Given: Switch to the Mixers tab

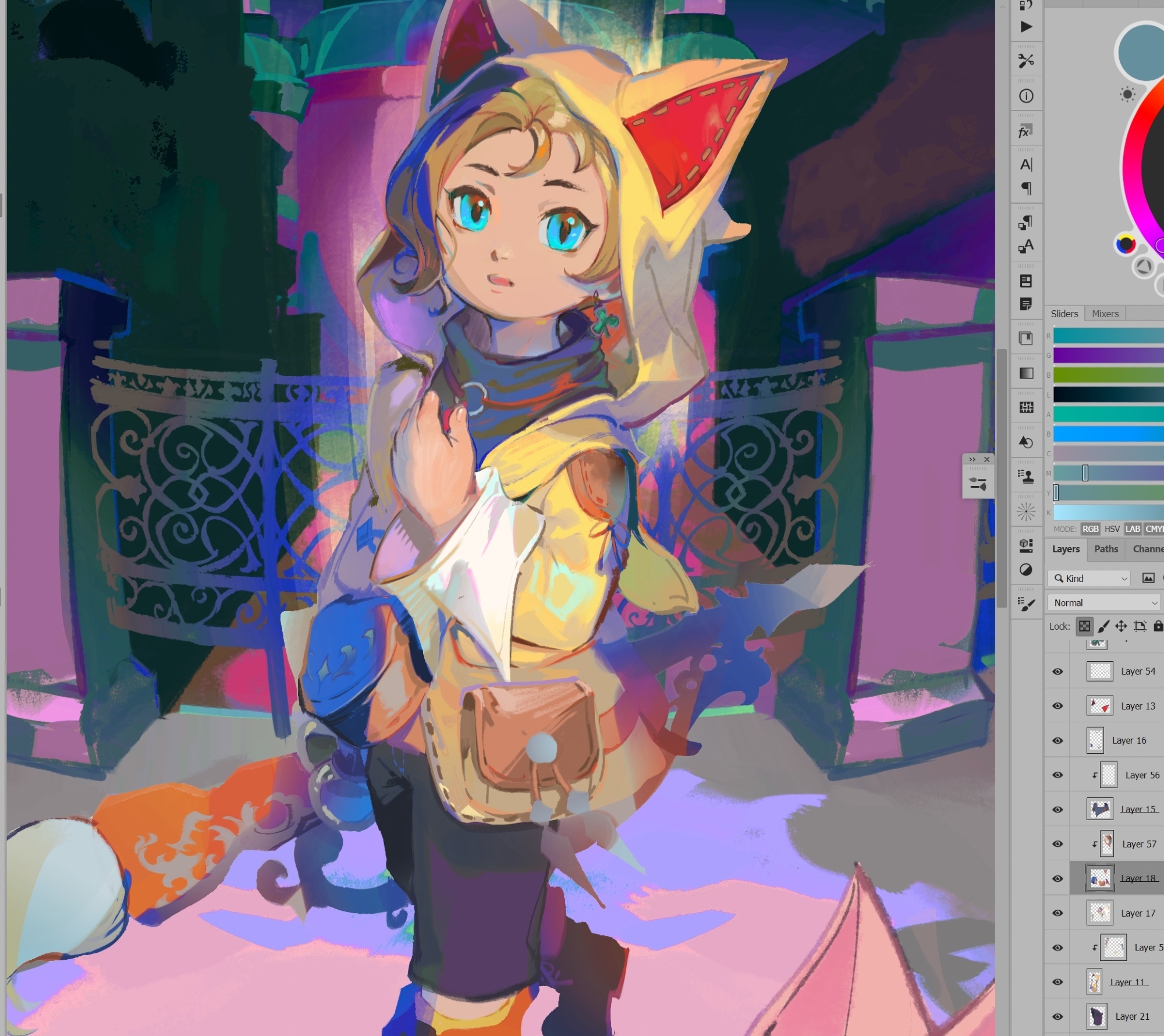Looking at the screenshot, I should (1105, 314).
